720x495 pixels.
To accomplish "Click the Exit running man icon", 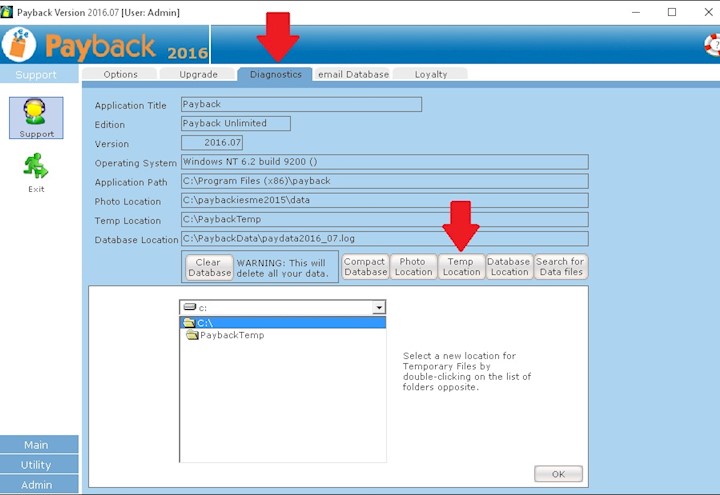I will pyautogui.click(x=36, y=168).
